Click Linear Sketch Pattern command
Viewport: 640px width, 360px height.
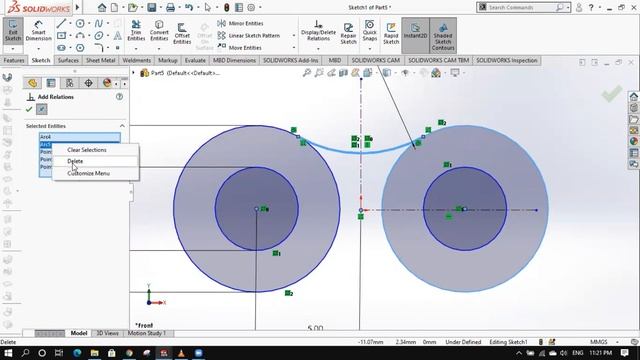(249, 36)
